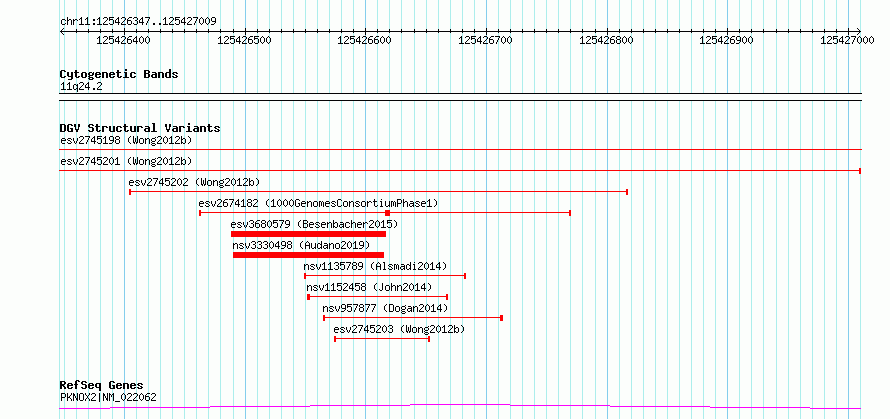
Task: Click ruler position 125426600
Action: 366,40
